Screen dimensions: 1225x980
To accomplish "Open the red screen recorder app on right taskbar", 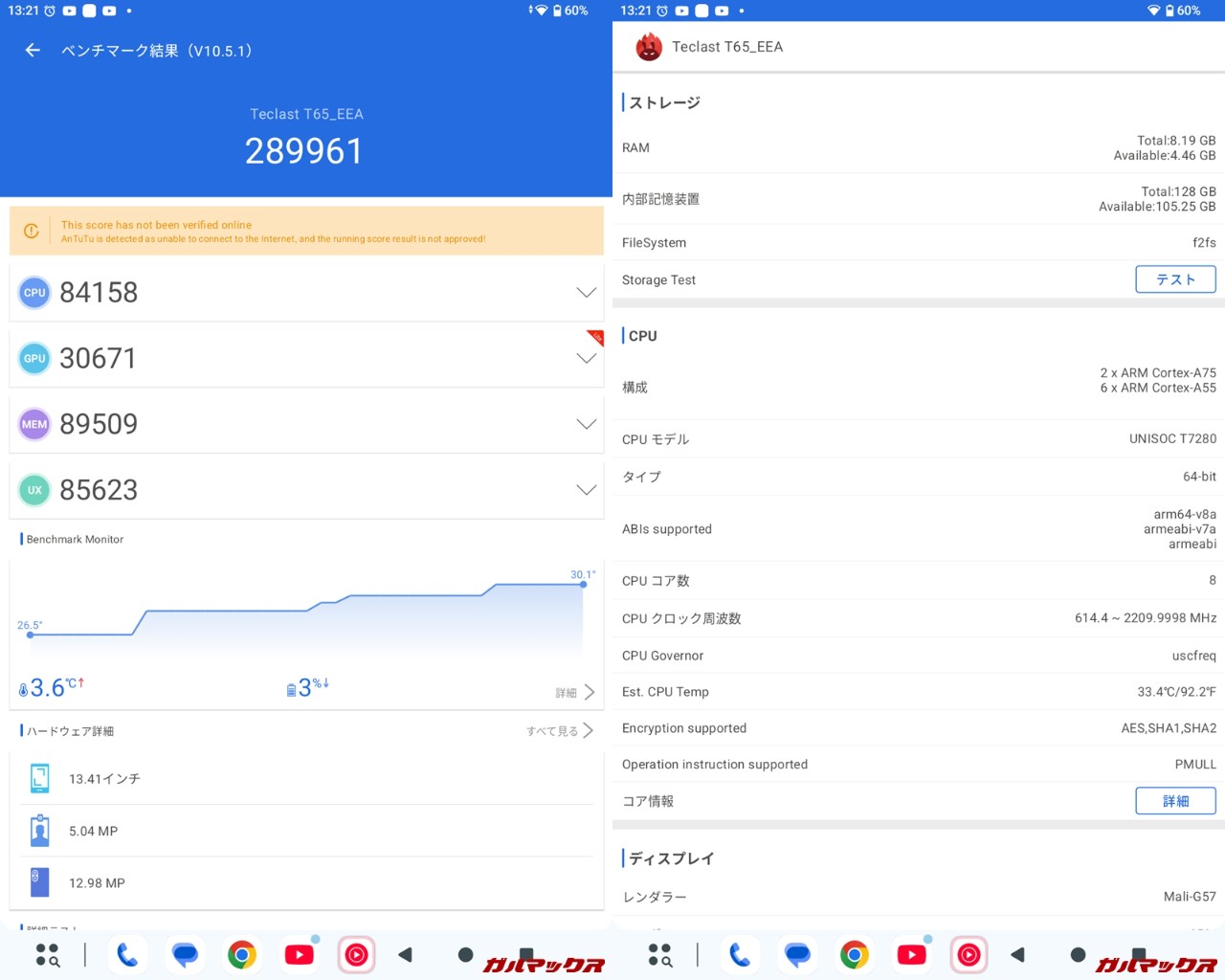I will 969,954.
